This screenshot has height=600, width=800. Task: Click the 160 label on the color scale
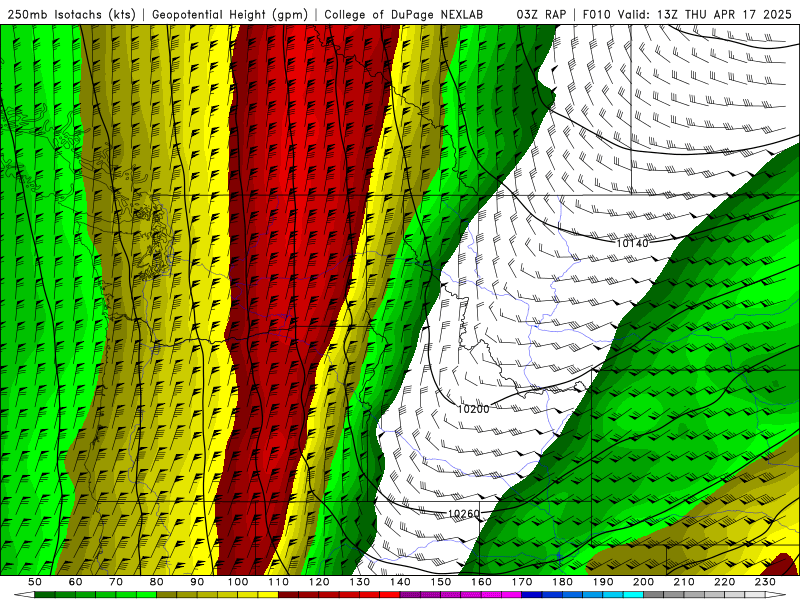pos(481,582)
